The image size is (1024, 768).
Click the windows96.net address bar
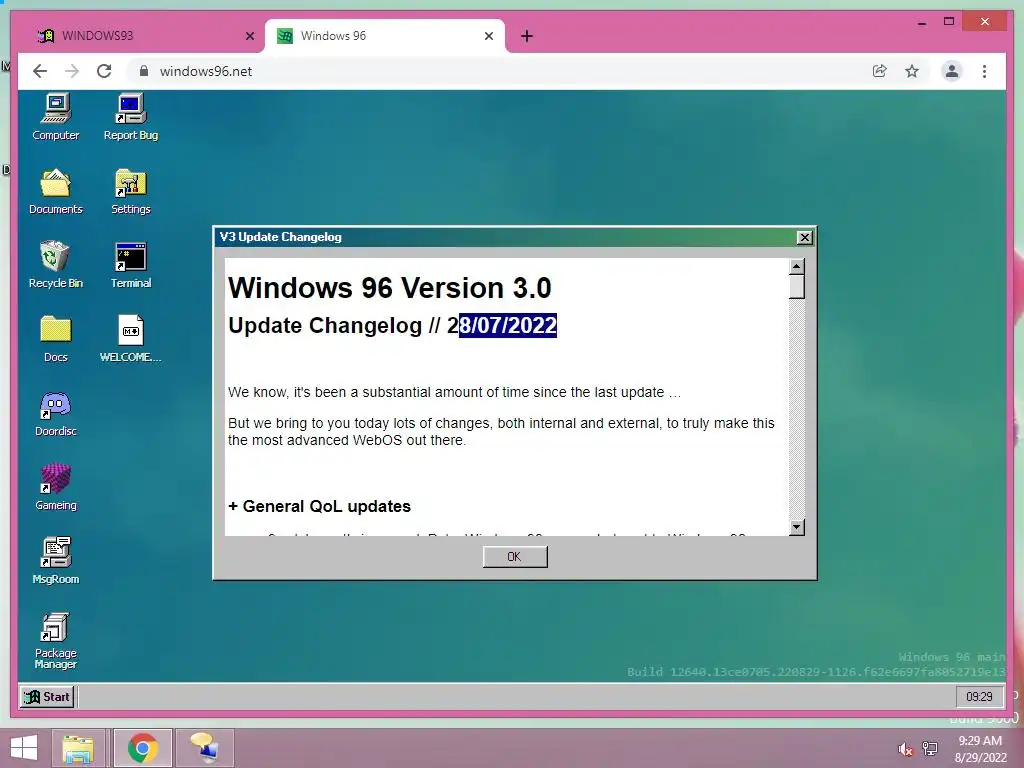coord(496,71)
